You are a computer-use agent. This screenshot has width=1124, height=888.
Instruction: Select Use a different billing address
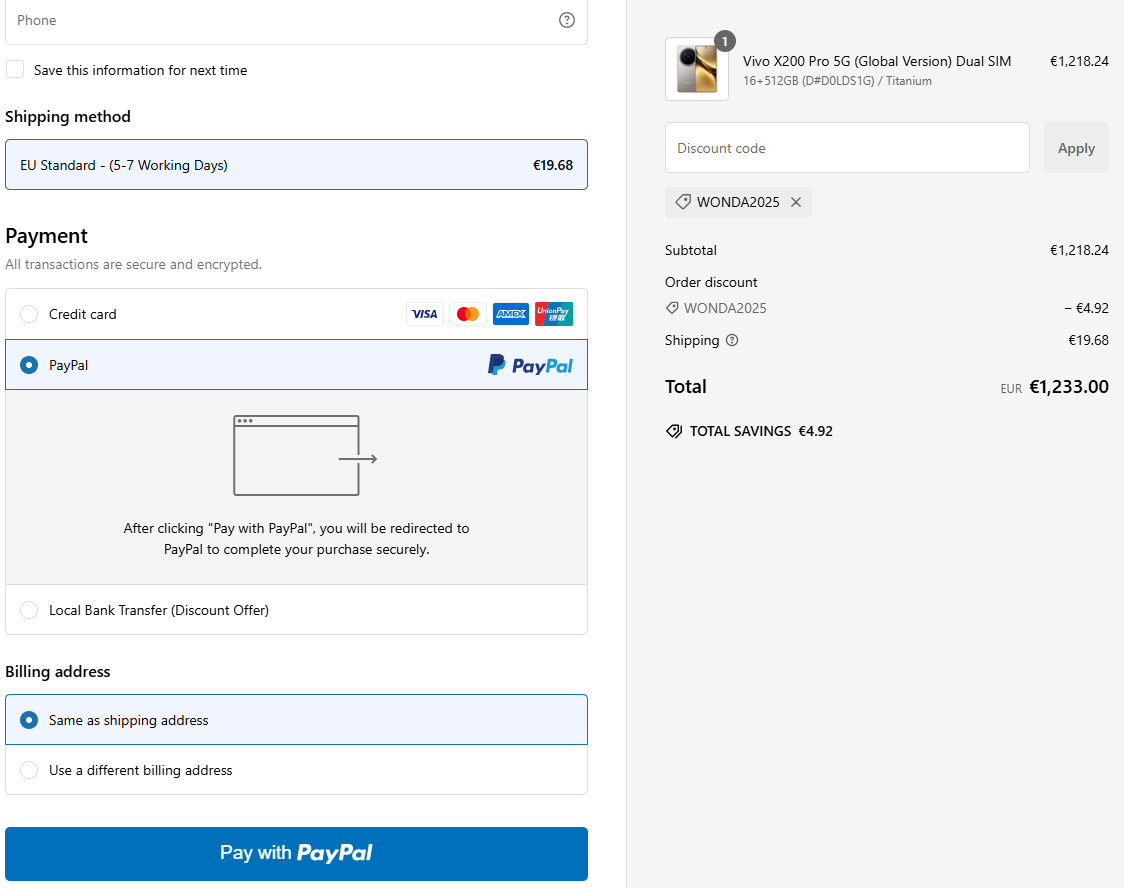pos(29,770)
